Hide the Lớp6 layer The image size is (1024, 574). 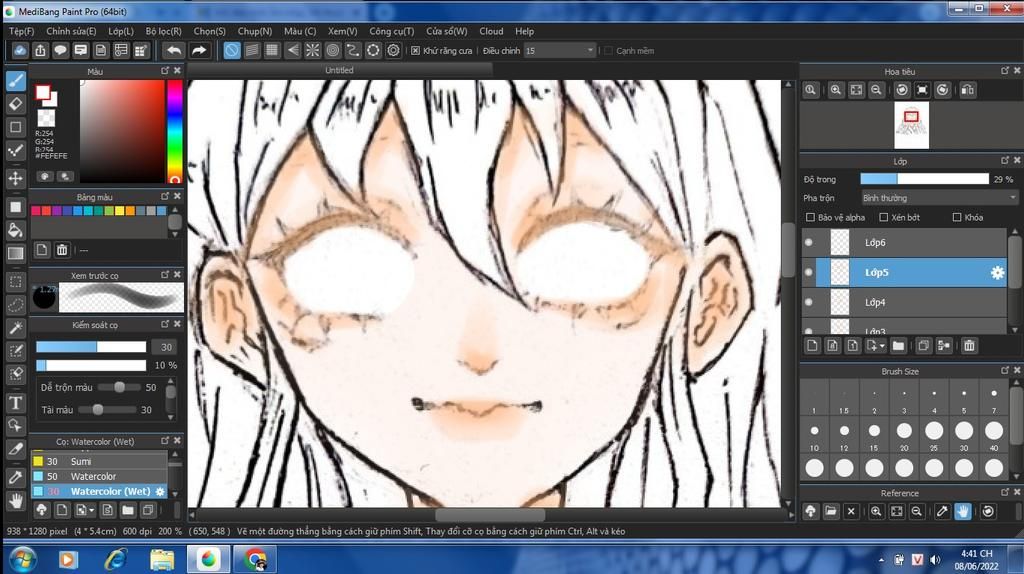coord(809,242)
